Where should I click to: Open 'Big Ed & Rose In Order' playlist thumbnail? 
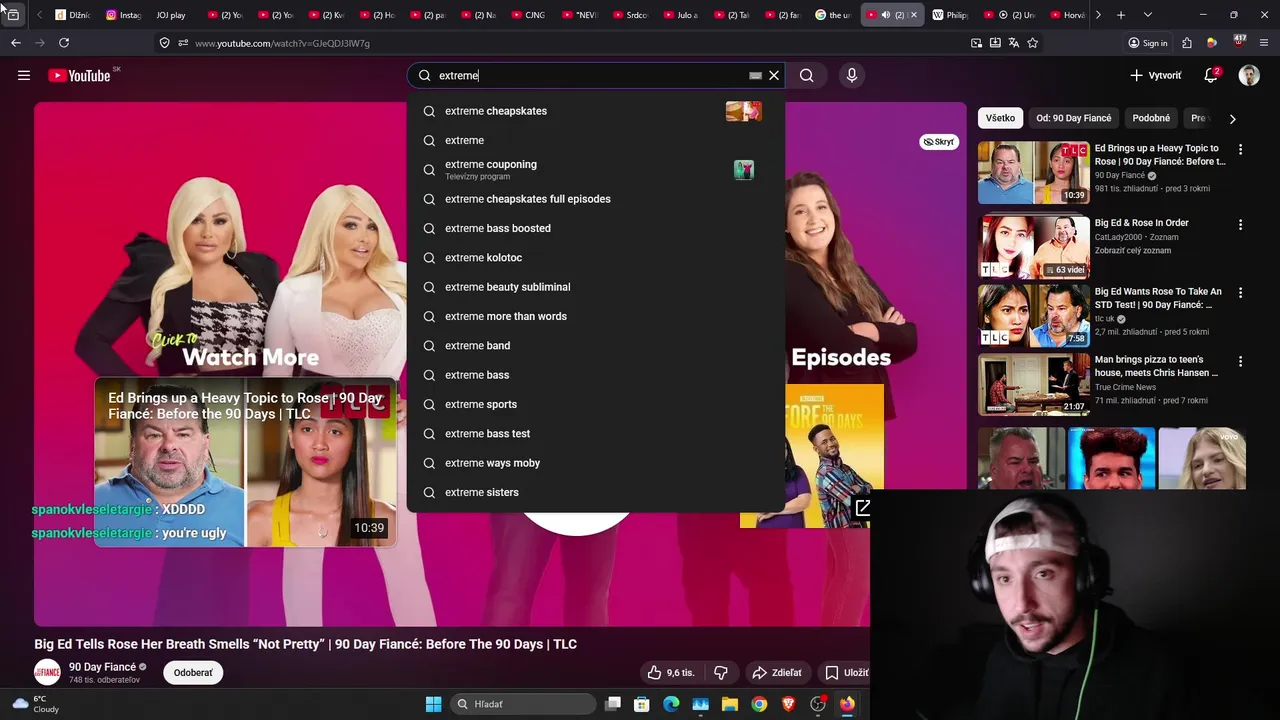click(x=1033, y=246)
